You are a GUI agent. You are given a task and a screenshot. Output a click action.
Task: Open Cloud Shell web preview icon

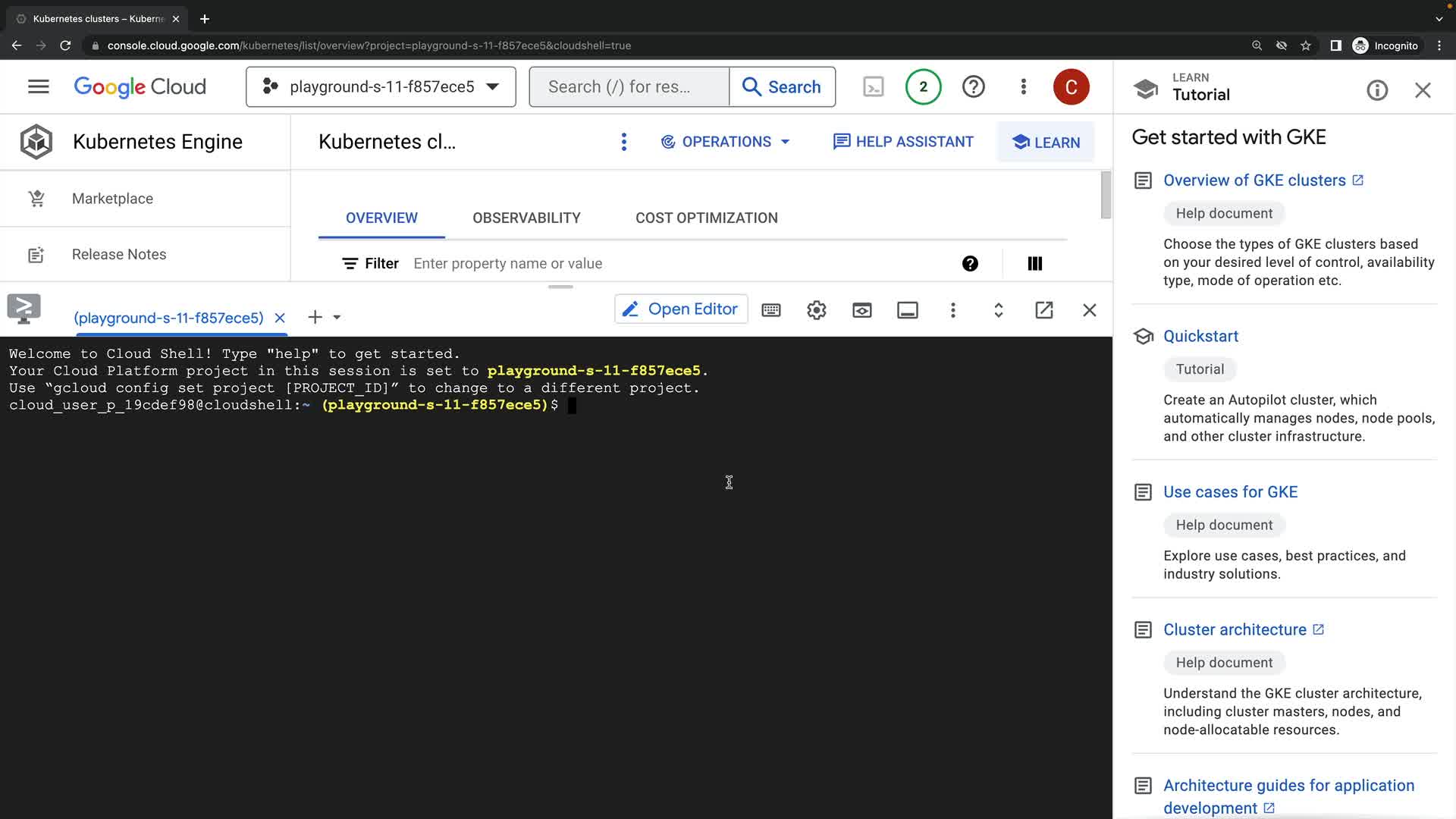click(862, 310)
